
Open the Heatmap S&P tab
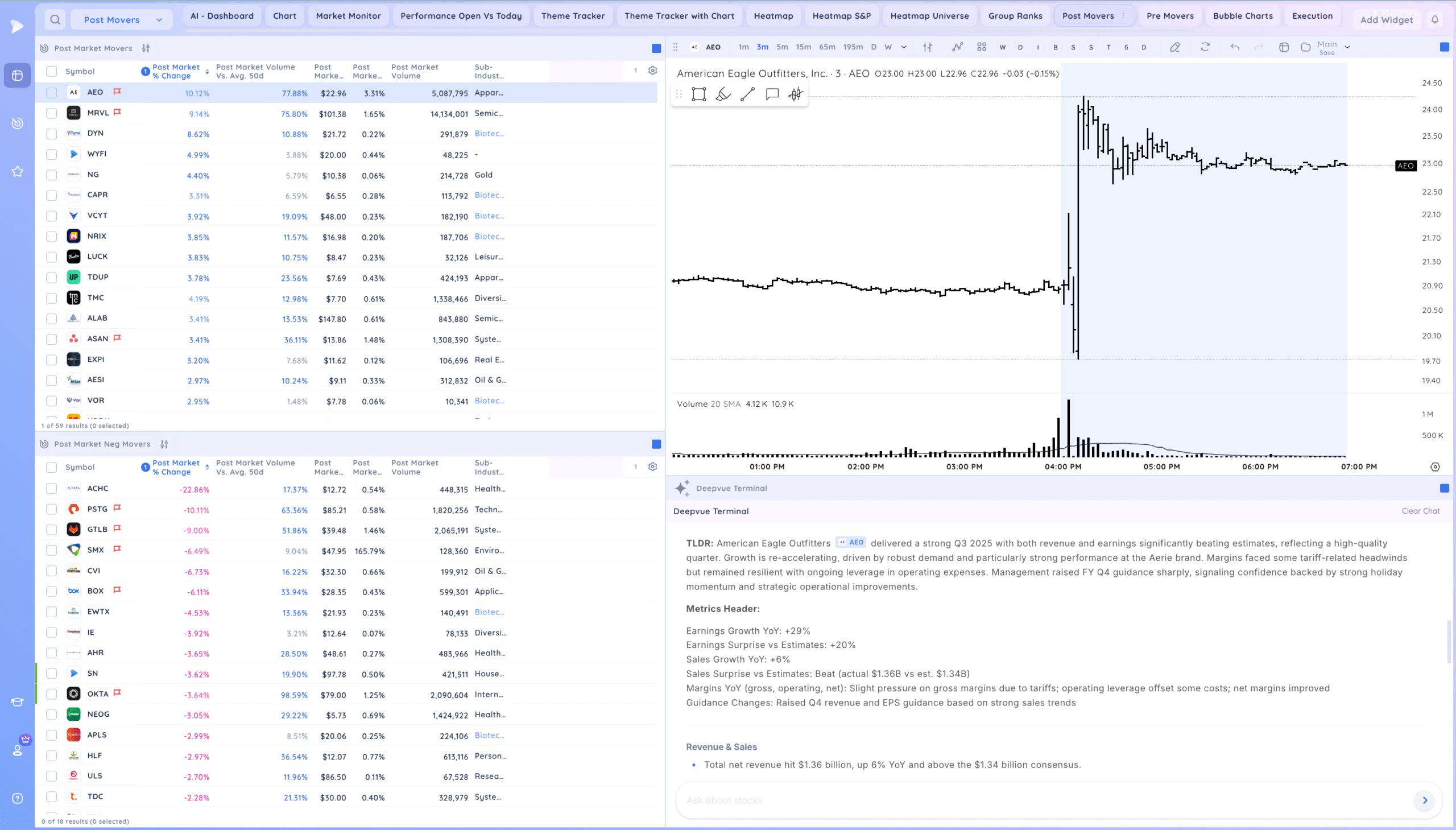841,16
